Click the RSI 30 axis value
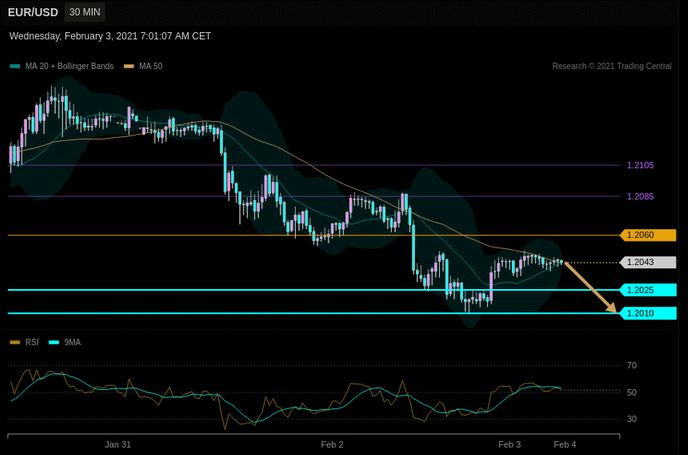 point(632,419)
